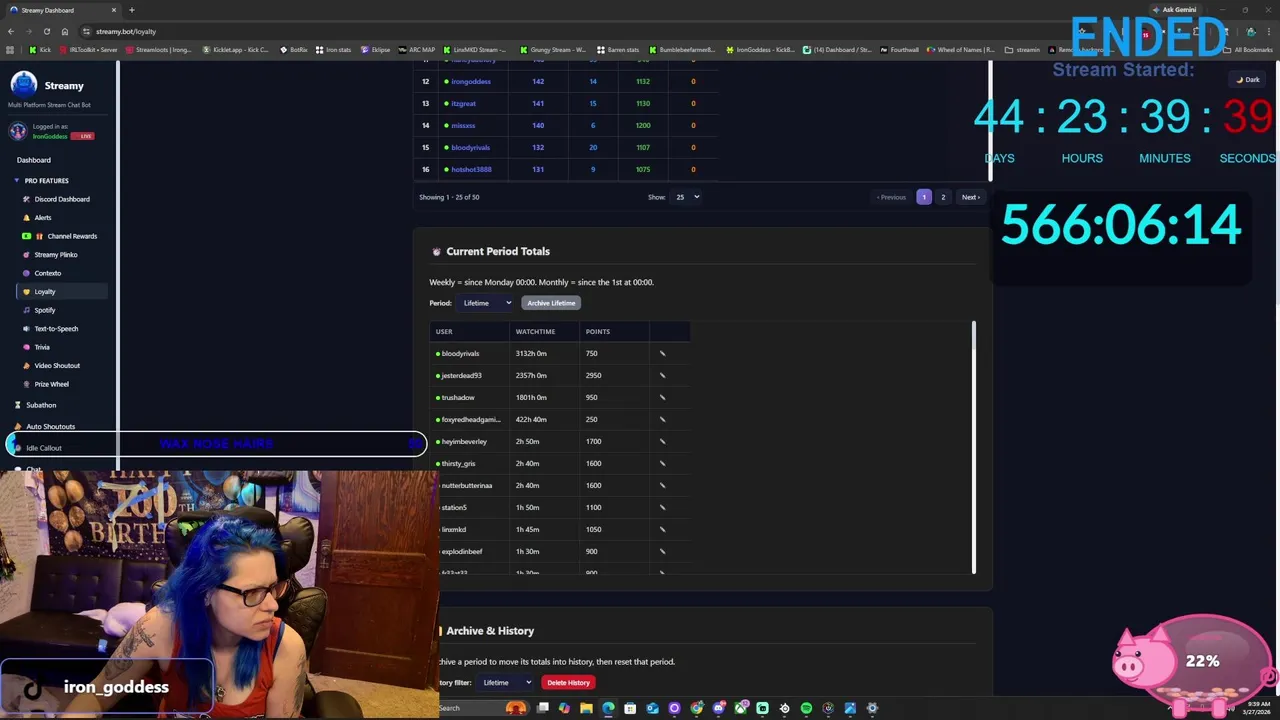1280x720 pixels.
Task: Click the Delete History button
Action: click(x=568, y=682)
